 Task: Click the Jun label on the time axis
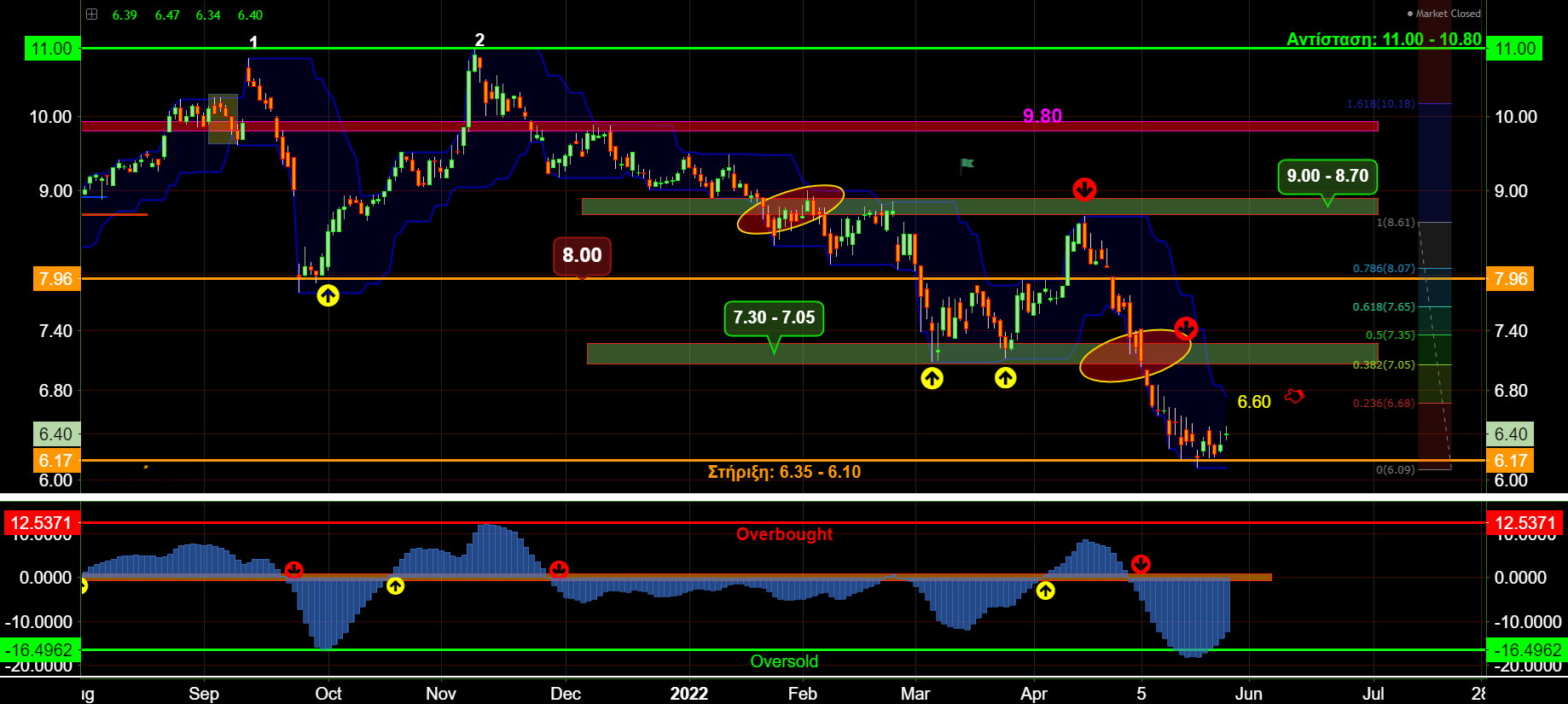(1249, 694)
